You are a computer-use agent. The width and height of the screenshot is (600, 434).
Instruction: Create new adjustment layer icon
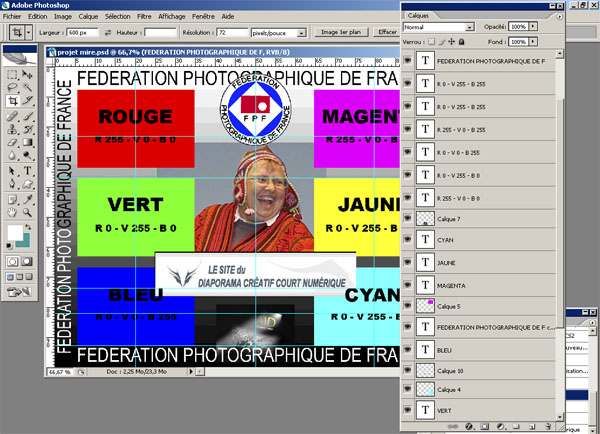501,426
